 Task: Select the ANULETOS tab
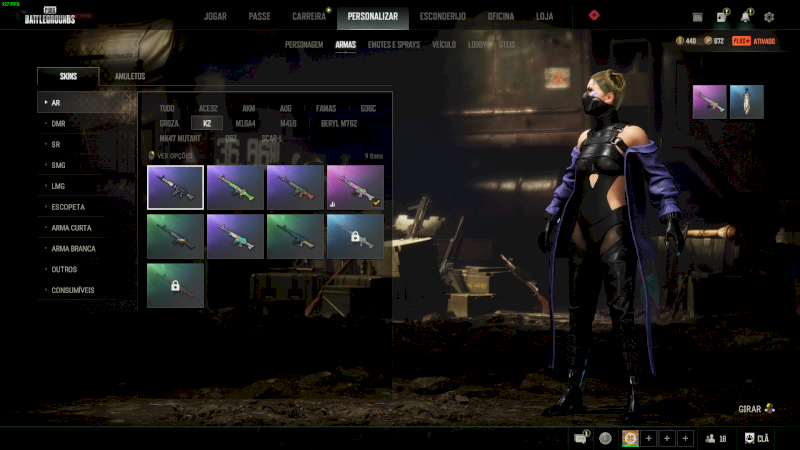click(130, 77)
